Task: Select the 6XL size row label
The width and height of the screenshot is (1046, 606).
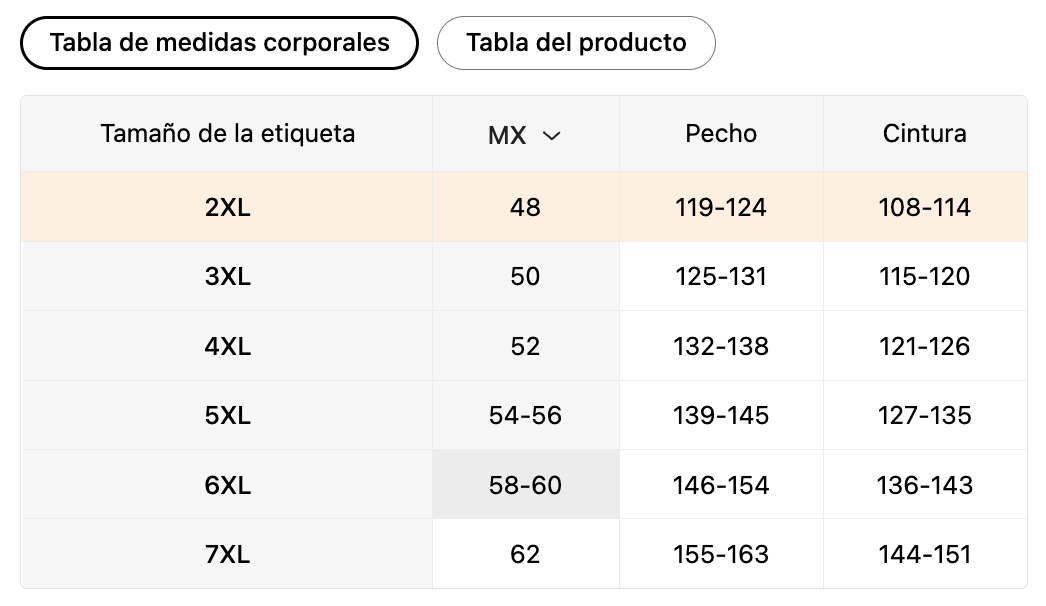Action: click(x=227, y=485)
